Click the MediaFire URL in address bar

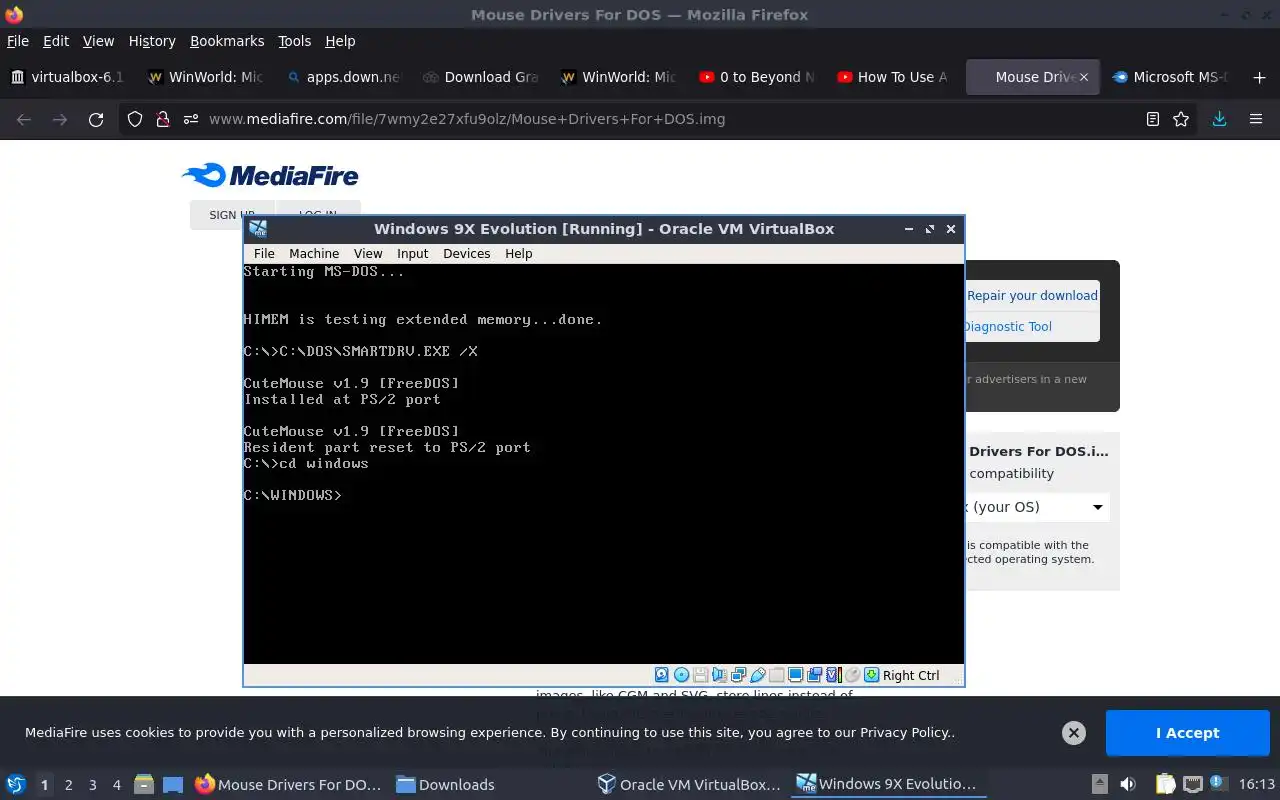tap(467, 119)
